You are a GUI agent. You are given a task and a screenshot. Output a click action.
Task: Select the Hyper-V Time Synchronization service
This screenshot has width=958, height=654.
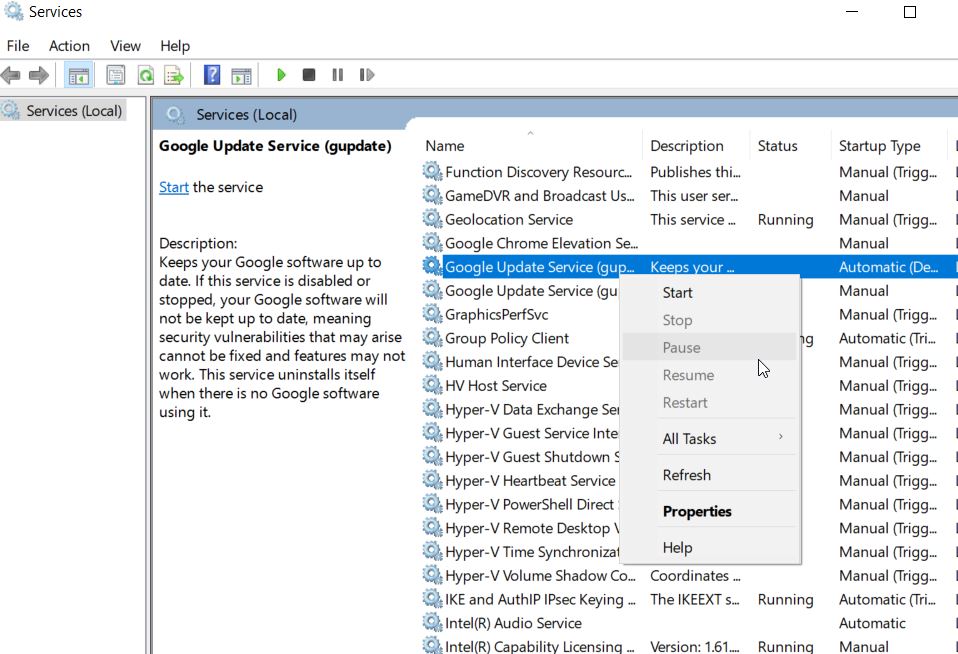click(532, 552)
